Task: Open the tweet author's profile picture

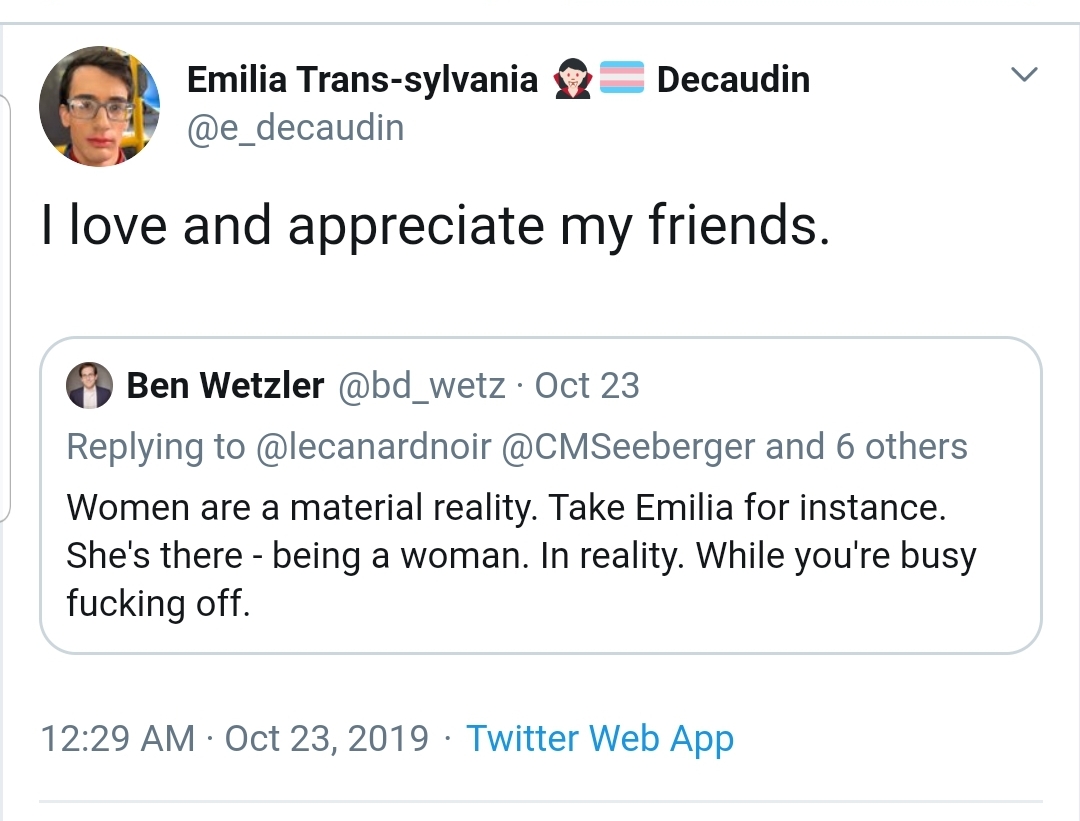Action: (99, 107)
